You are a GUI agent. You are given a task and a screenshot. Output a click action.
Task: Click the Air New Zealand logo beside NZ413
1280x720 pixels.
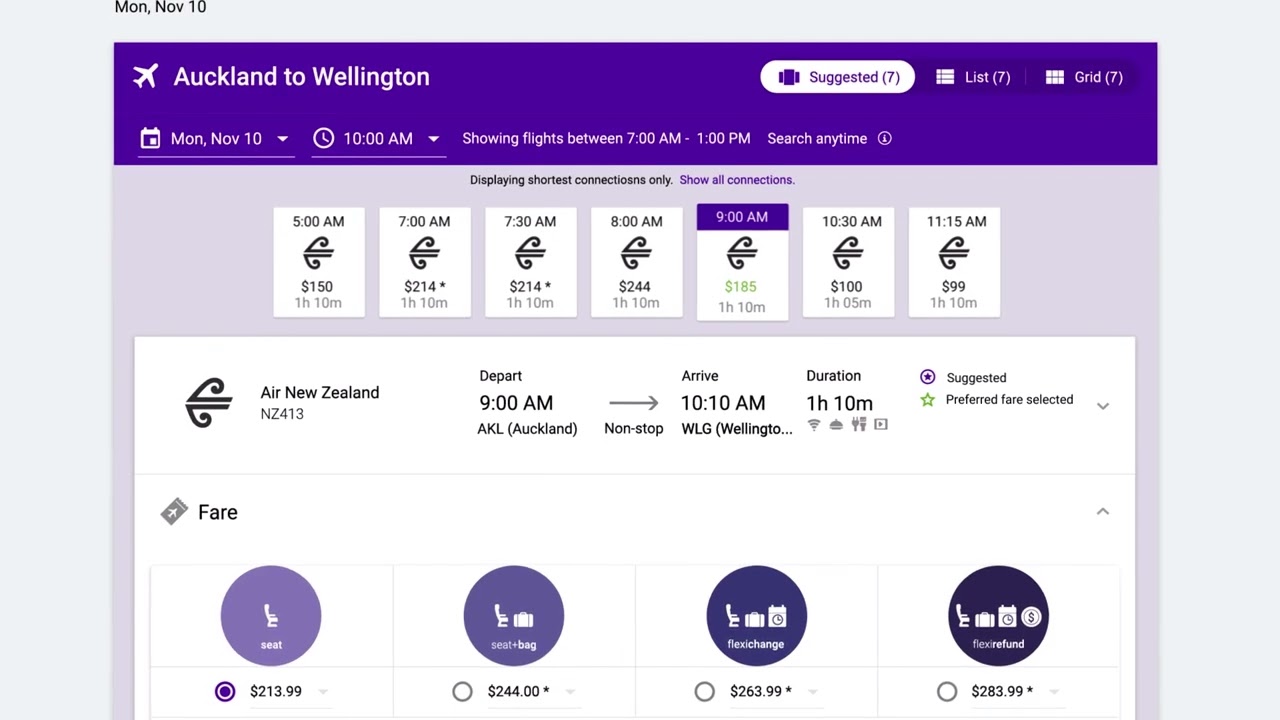click(209, 402)
